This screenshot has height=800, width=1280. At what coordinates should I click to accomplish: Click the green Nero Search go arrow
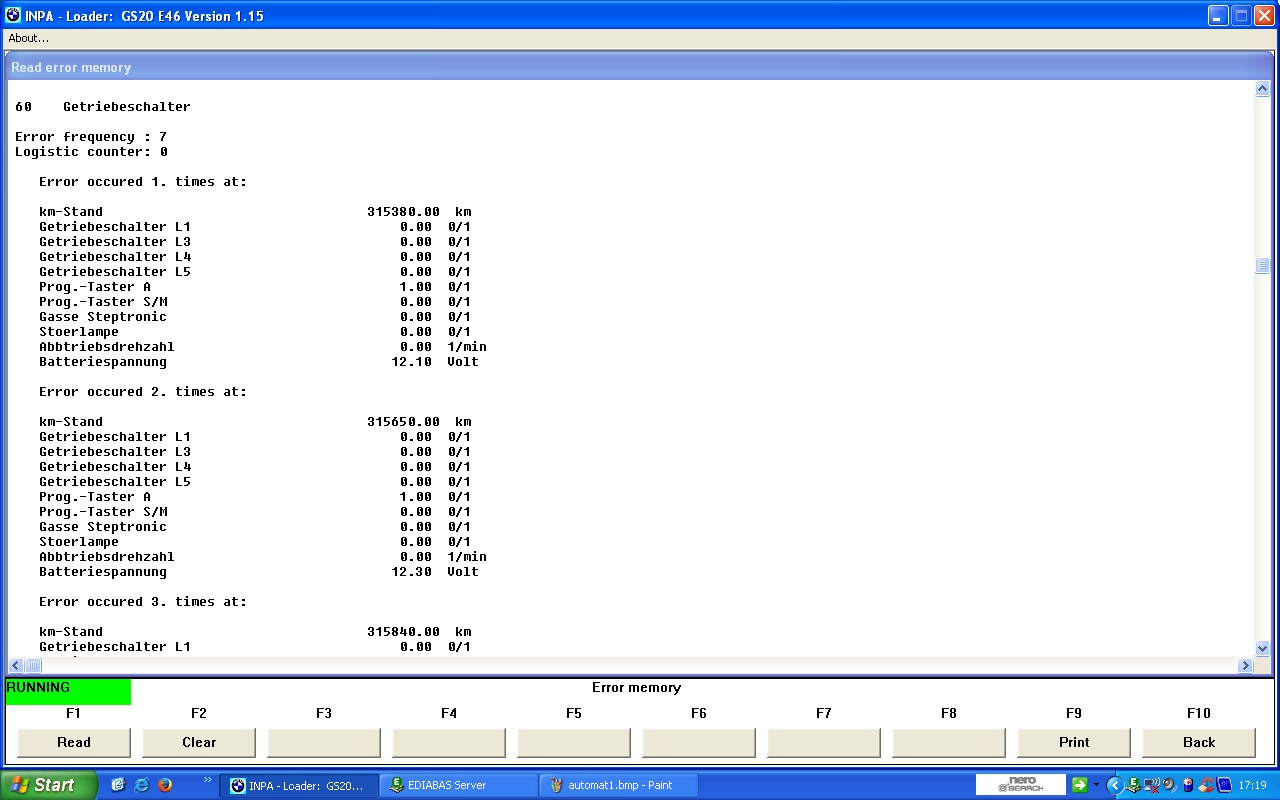(x=1079, y=785)
